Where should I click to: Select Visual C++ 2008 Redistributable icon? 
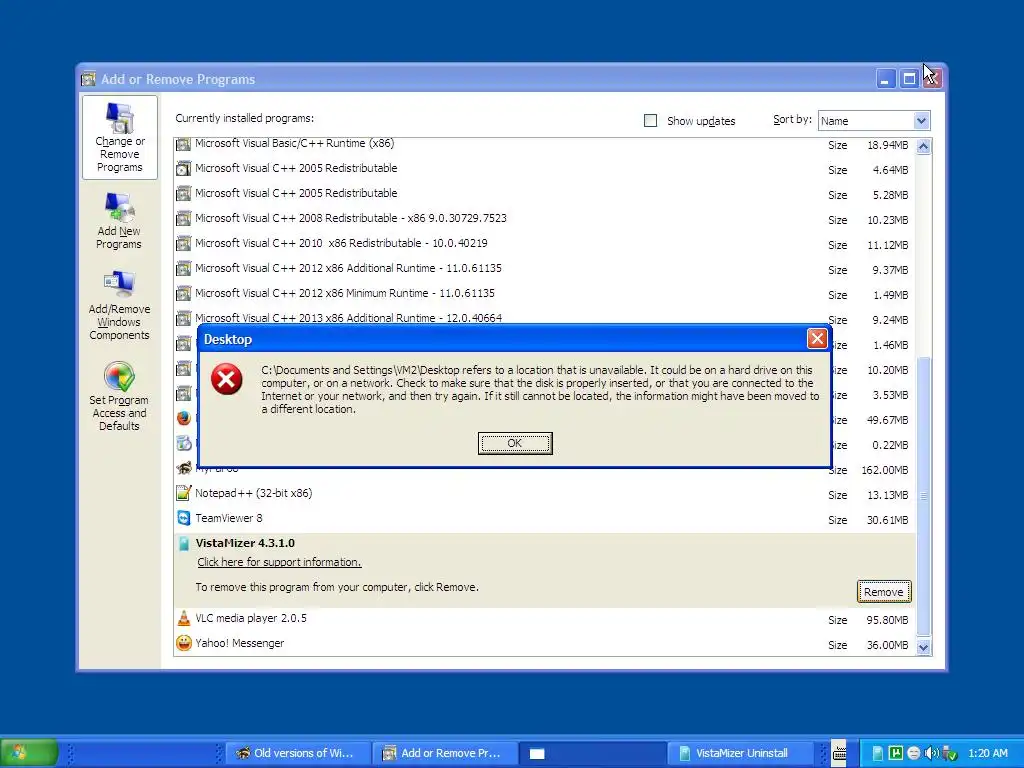(x=184, y=218)
